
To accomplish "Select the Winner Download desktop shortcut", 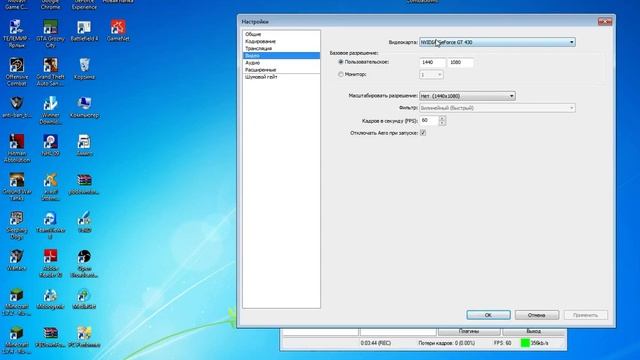I will pyautogui.click(x=50, y=110).
